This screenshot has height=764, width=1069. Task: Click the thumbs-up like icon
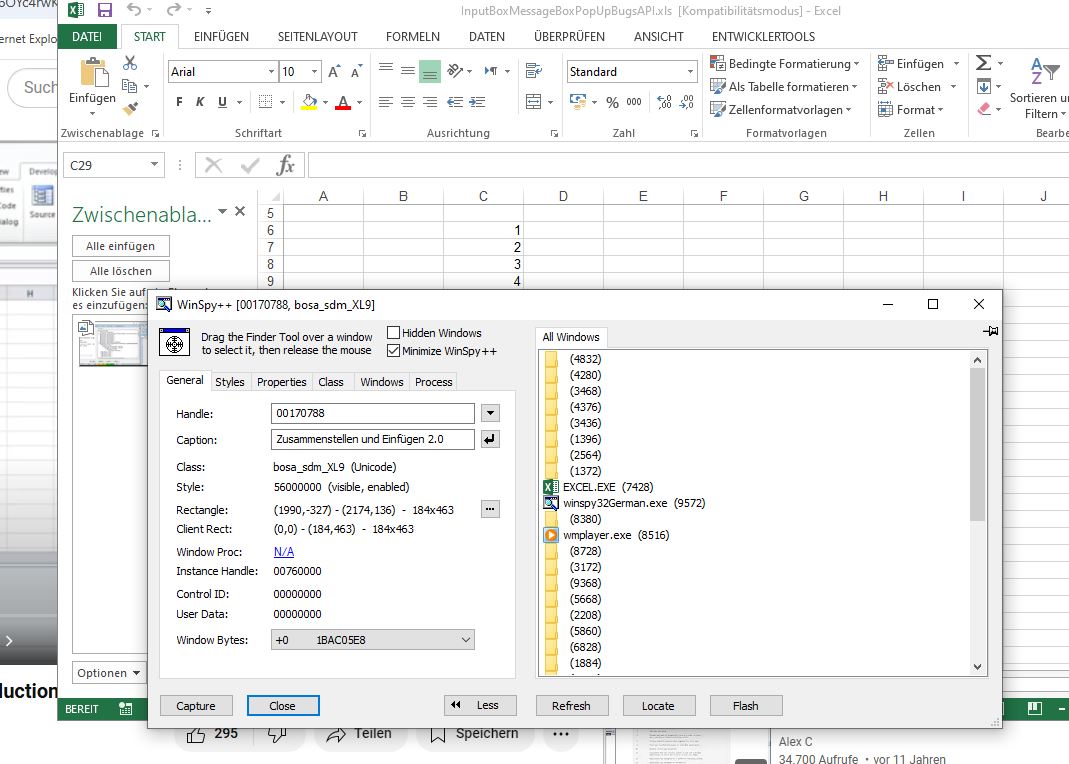(x=196, y=735)
